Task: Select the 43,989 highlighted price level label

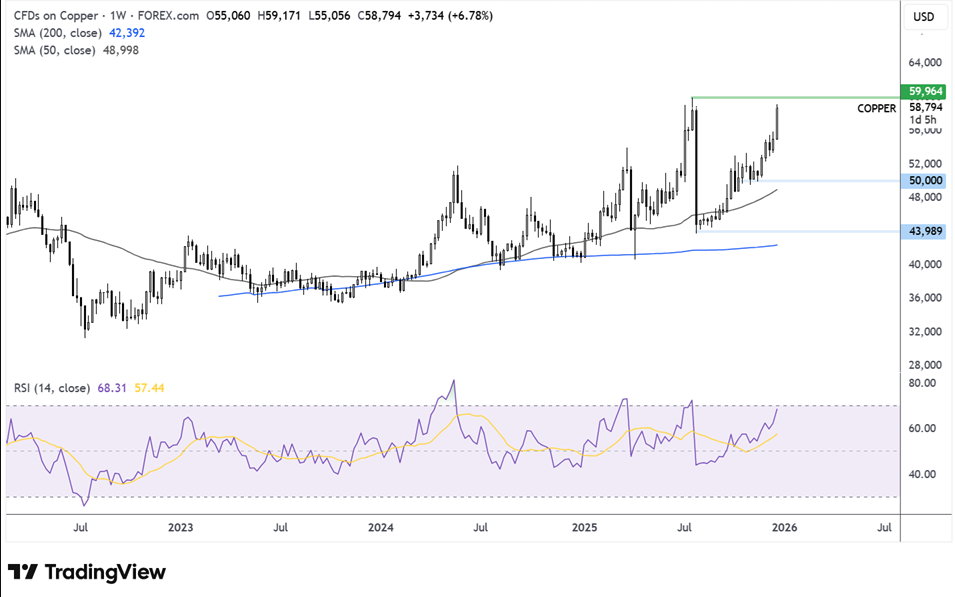Action: point(922,230)
